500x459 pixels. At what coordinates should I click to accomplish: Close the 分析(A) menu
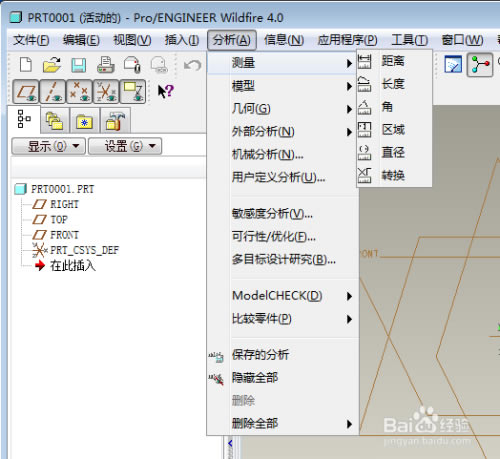pyautogui.click(x=232, y=40)
